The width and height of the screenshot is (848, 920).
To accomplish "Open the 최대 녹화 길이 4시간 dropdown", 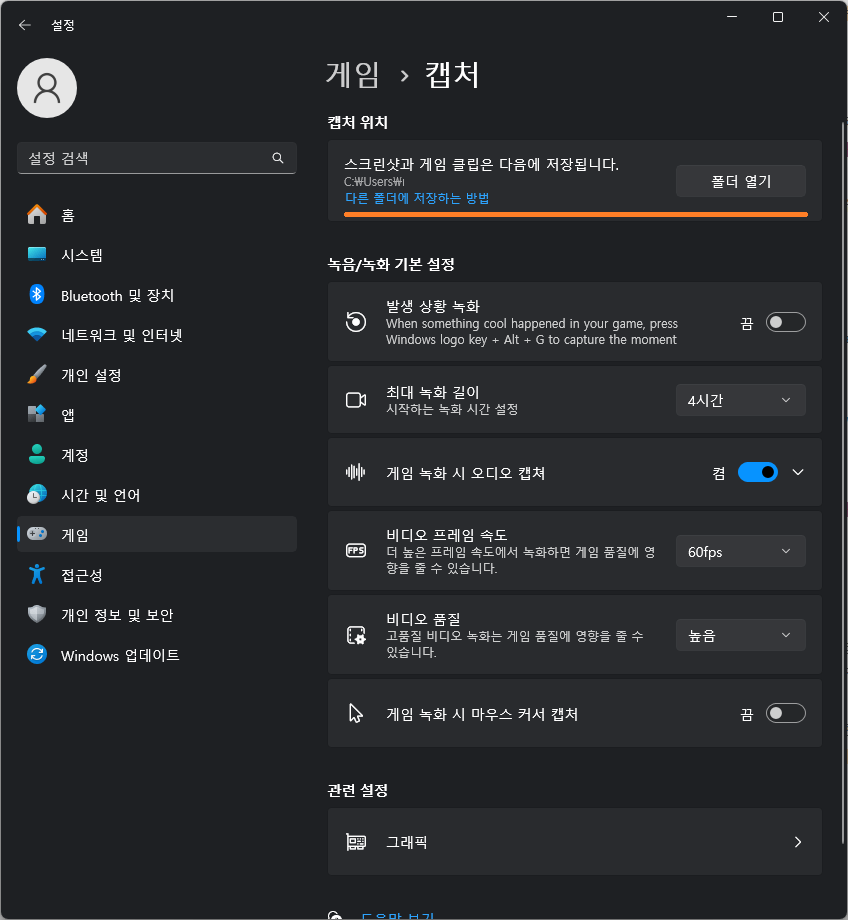I will click(x=741, y=400).
